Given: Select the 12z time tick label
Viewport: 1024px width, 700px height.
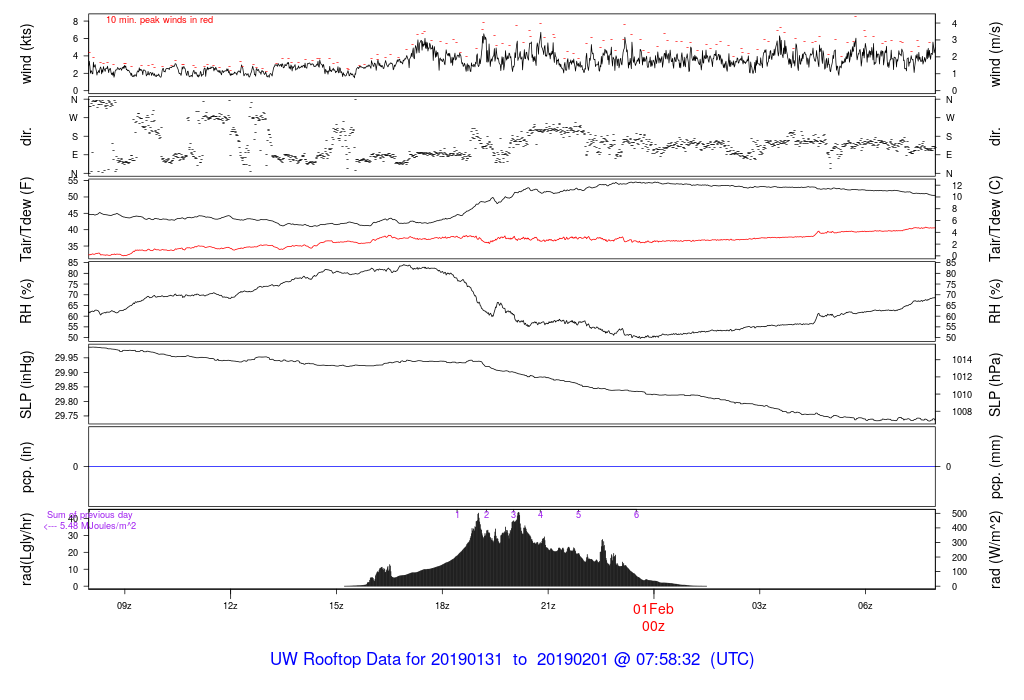Looking at the screenshot, I should click(230, 606).
